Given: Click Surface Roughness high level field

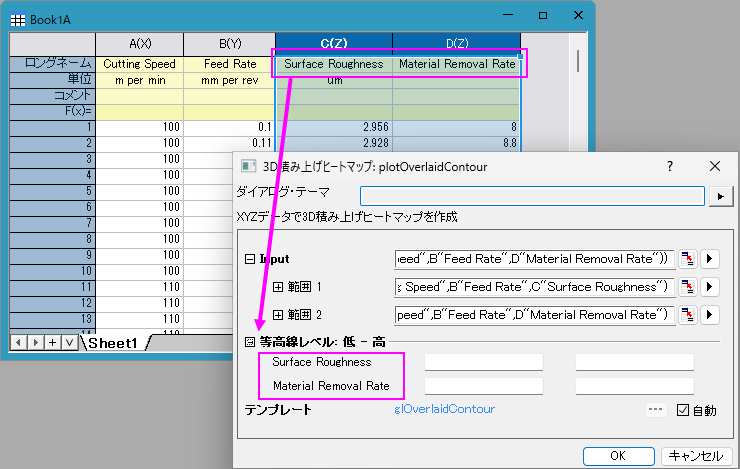Looking at the screenshot, I should (x=635, y=362).
